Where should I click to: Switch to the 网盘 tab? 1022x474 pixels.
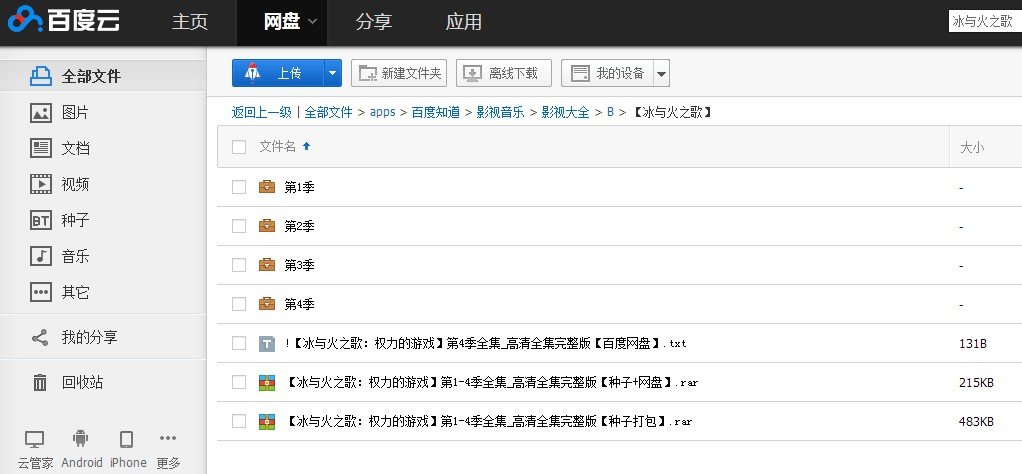[282, 22]
